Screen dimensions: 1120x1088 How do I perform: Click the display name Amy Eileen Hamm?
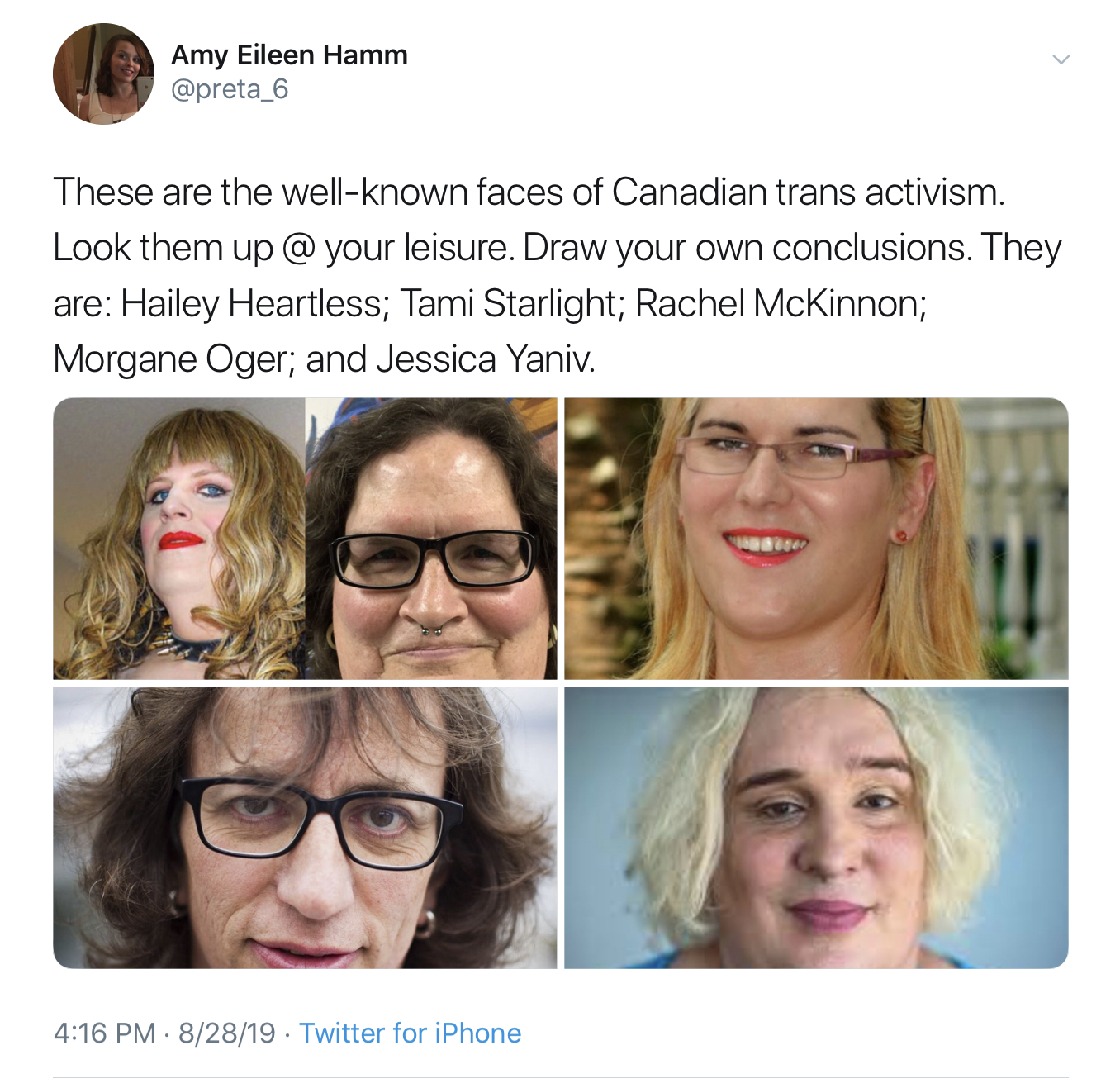point(289,55)
